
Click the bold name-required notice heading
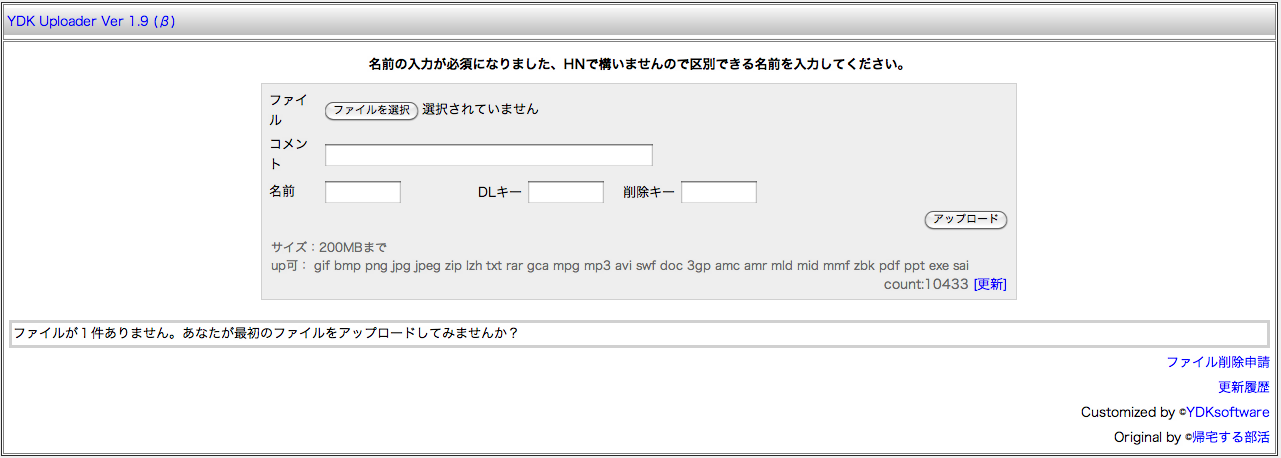coord(639,65)
